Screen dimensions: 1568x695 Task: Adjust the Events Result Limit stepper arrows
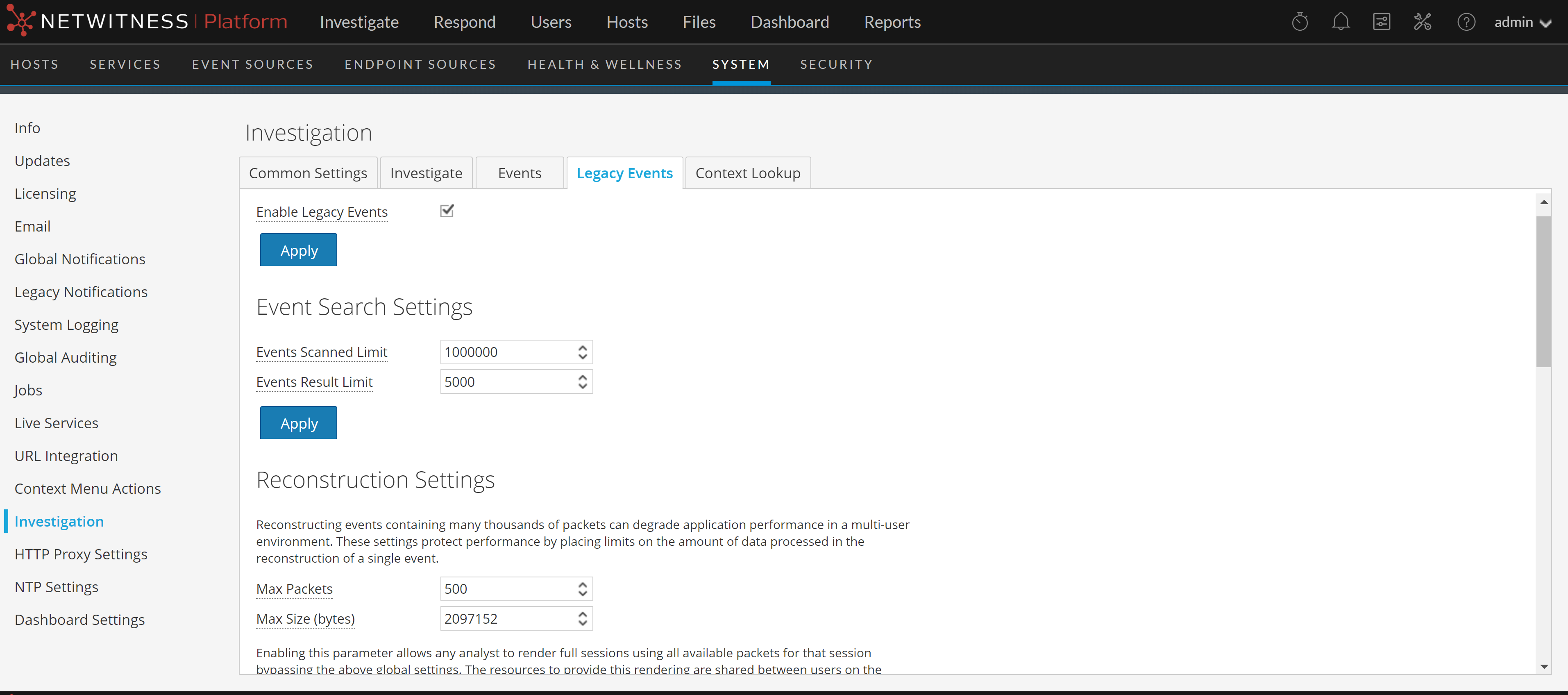(583, 382)
